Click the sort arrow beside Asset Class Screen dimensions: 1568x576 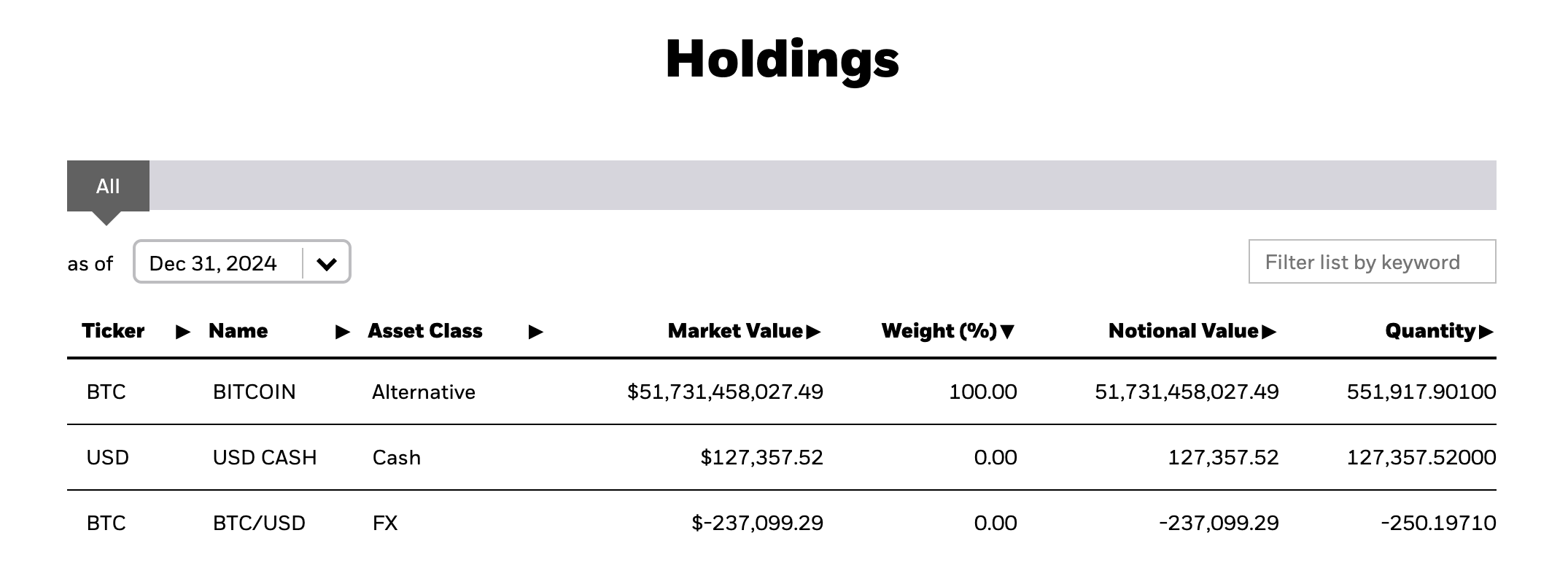coord(535,332)
